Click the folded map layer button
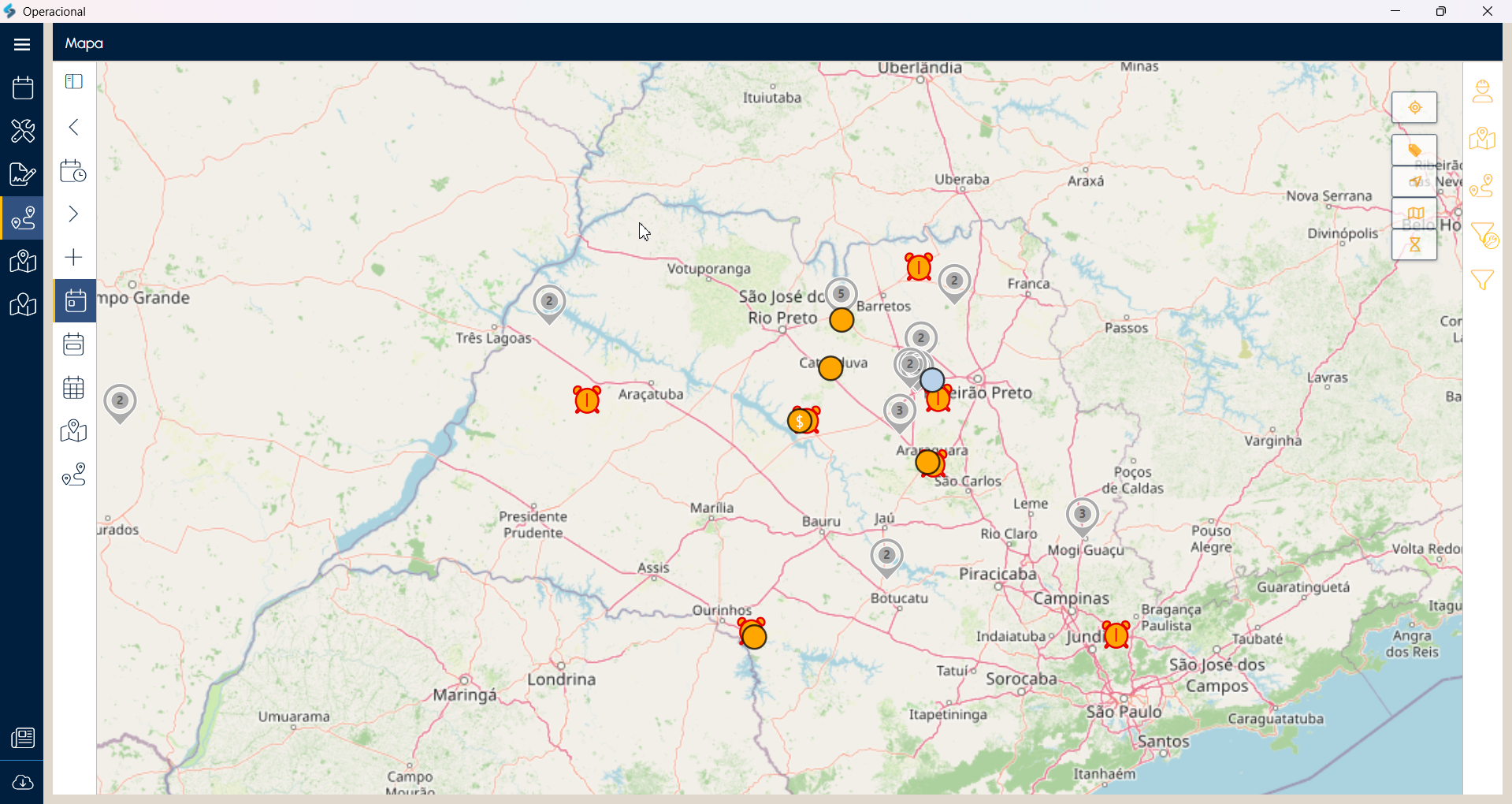 (x=1415, y=213)
